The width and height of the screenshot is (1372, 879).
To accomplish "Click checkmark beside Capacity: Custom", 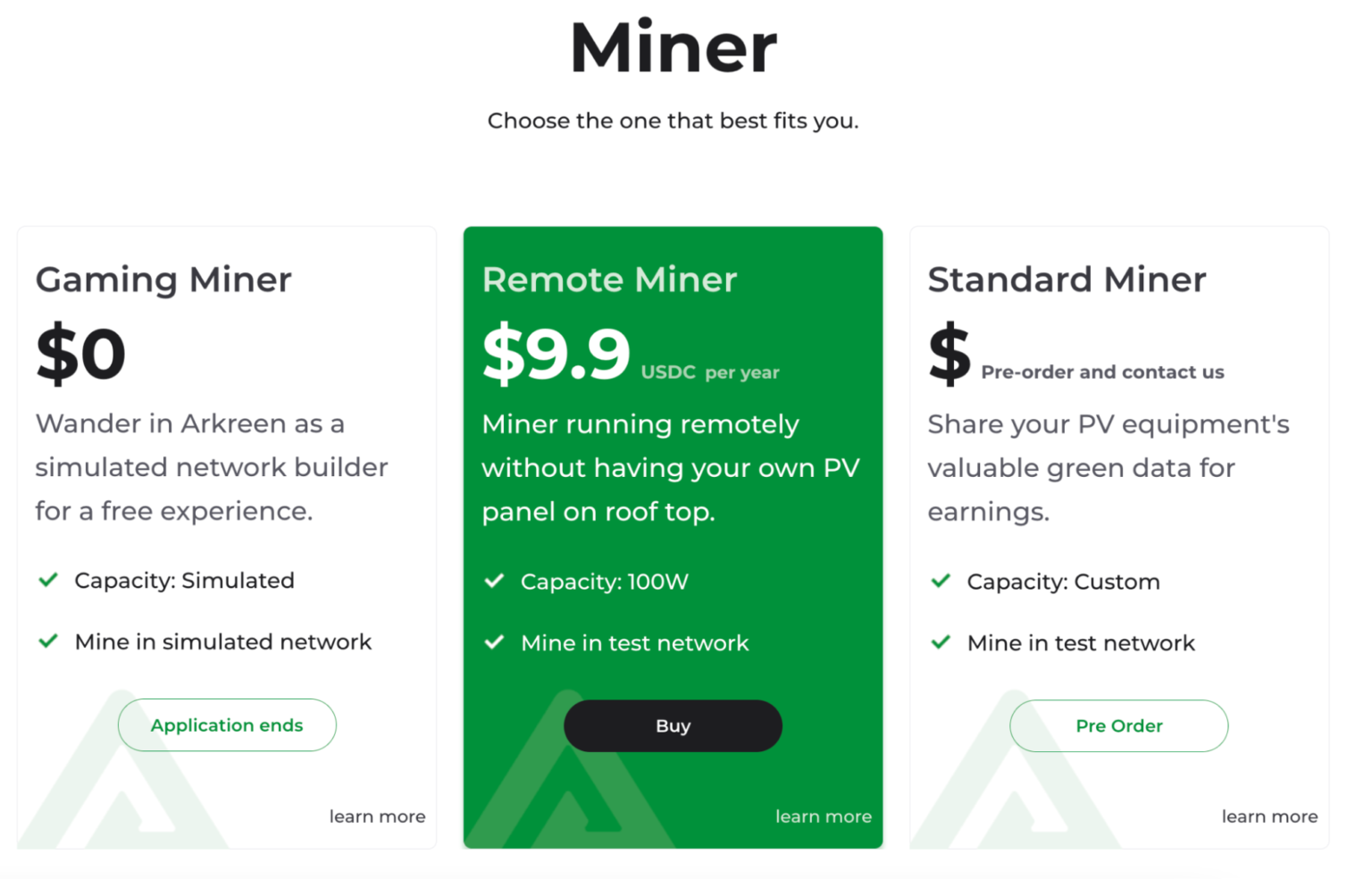I will pos(941,582).
